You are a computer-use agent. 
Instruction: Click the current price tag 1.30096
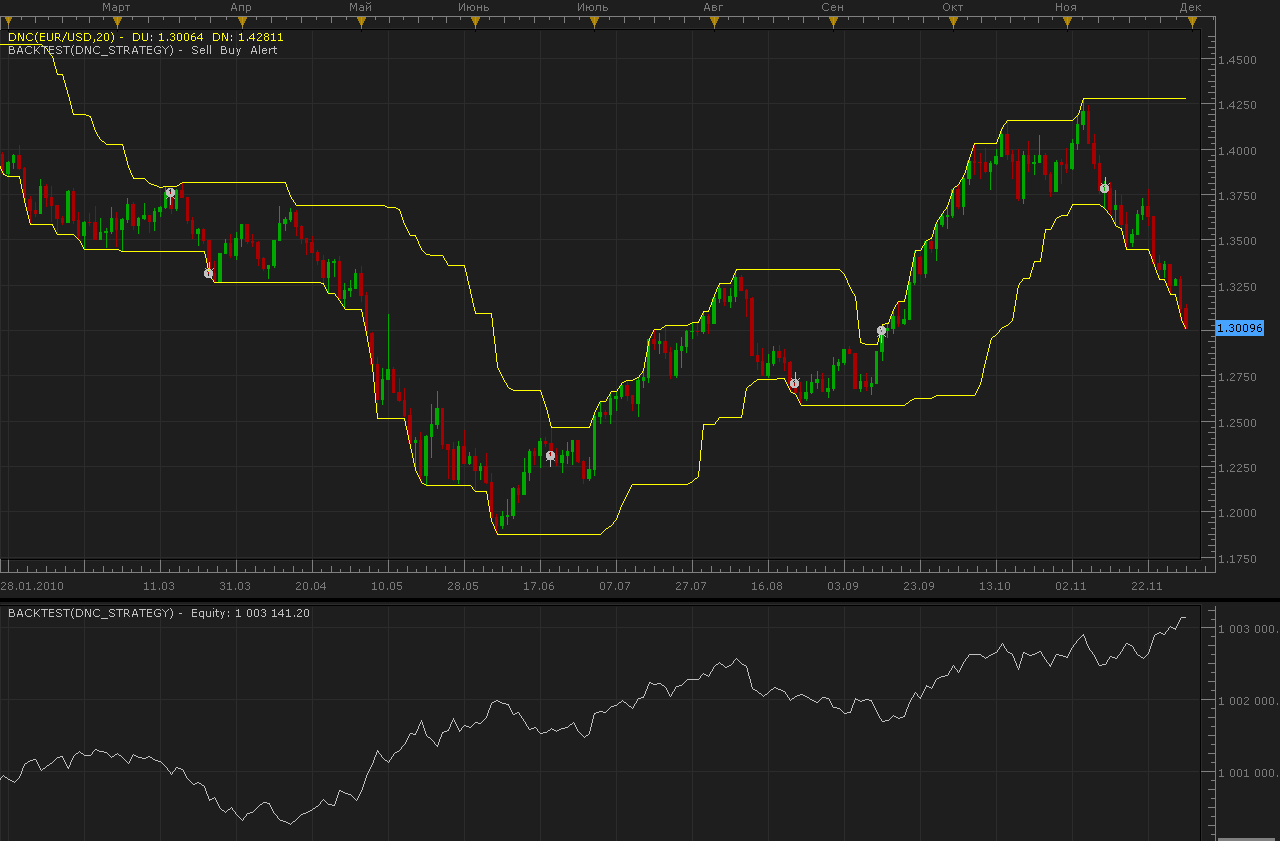(x=1240, y=328)
